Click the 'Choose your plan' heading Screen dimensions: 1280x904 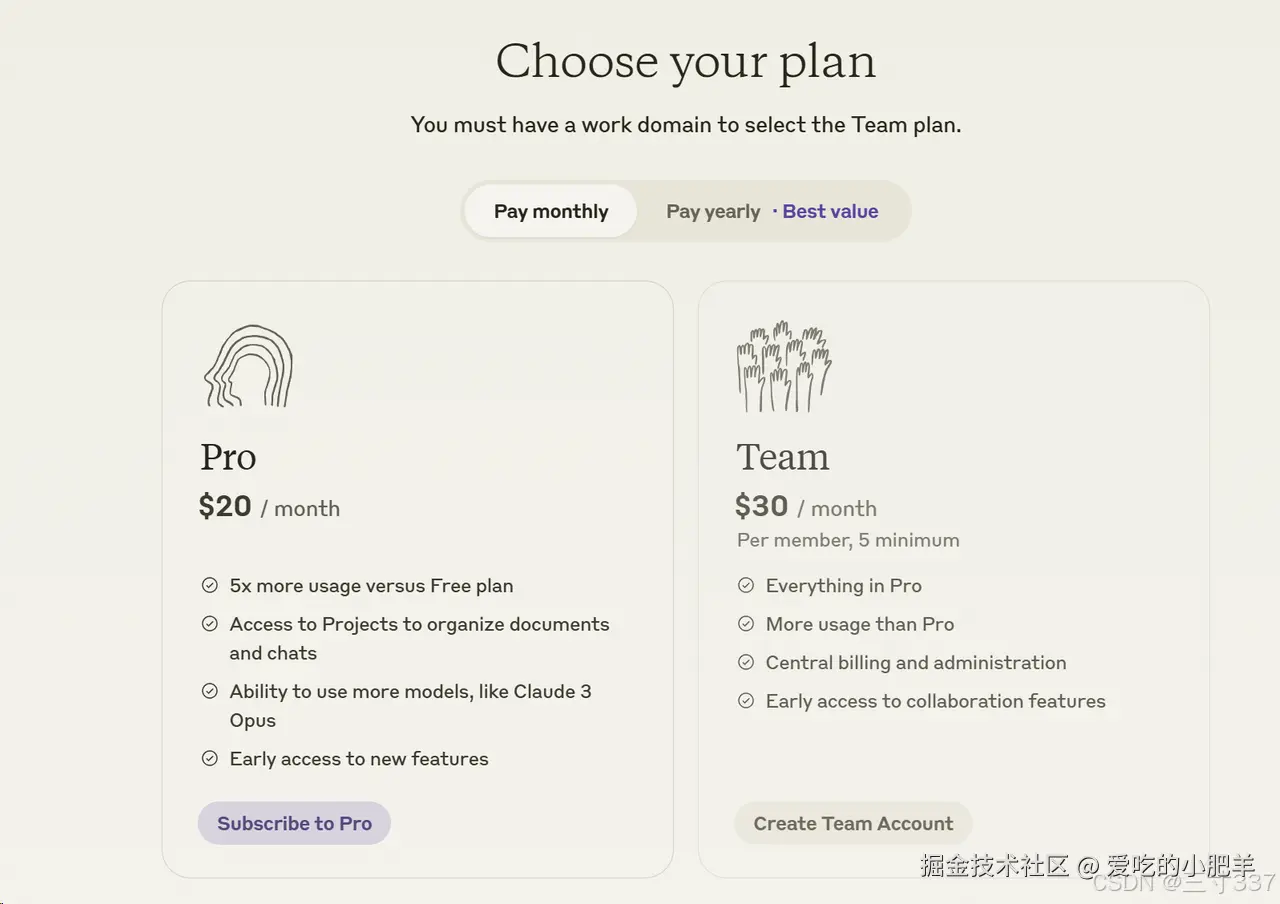tap(686, 61)
